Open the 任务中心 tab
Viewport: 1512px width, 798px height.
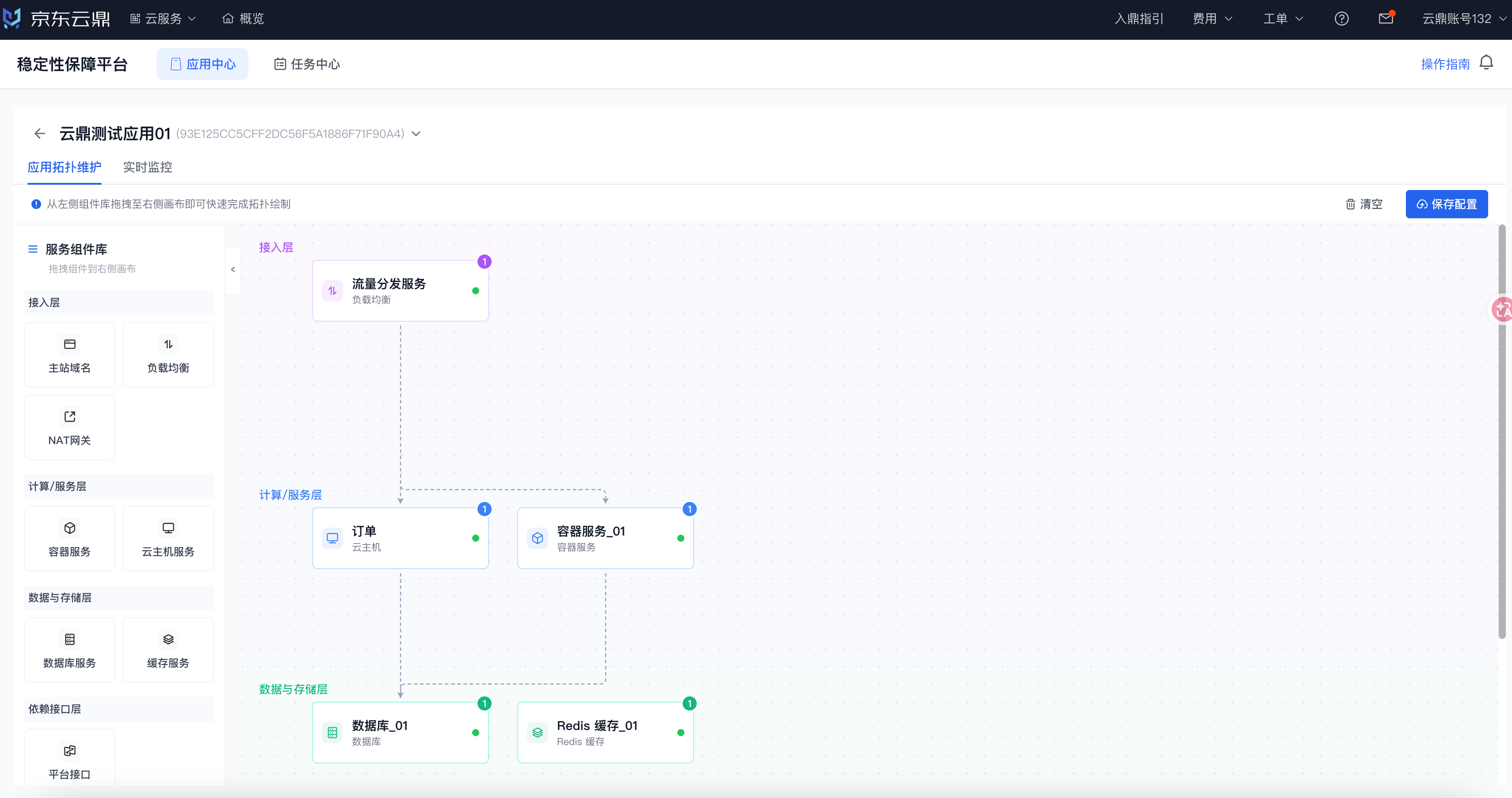click(x=307, y=64)
